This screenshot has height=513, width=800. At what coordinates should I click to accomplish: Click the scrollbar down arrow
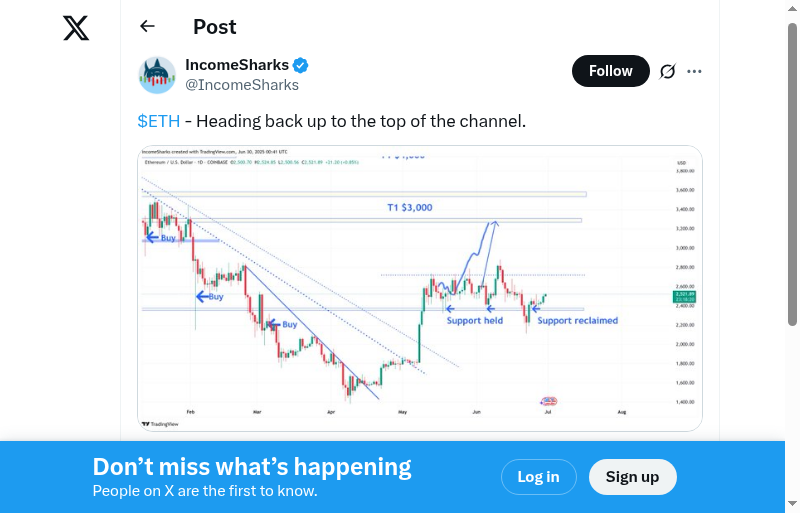coord(793,505)
